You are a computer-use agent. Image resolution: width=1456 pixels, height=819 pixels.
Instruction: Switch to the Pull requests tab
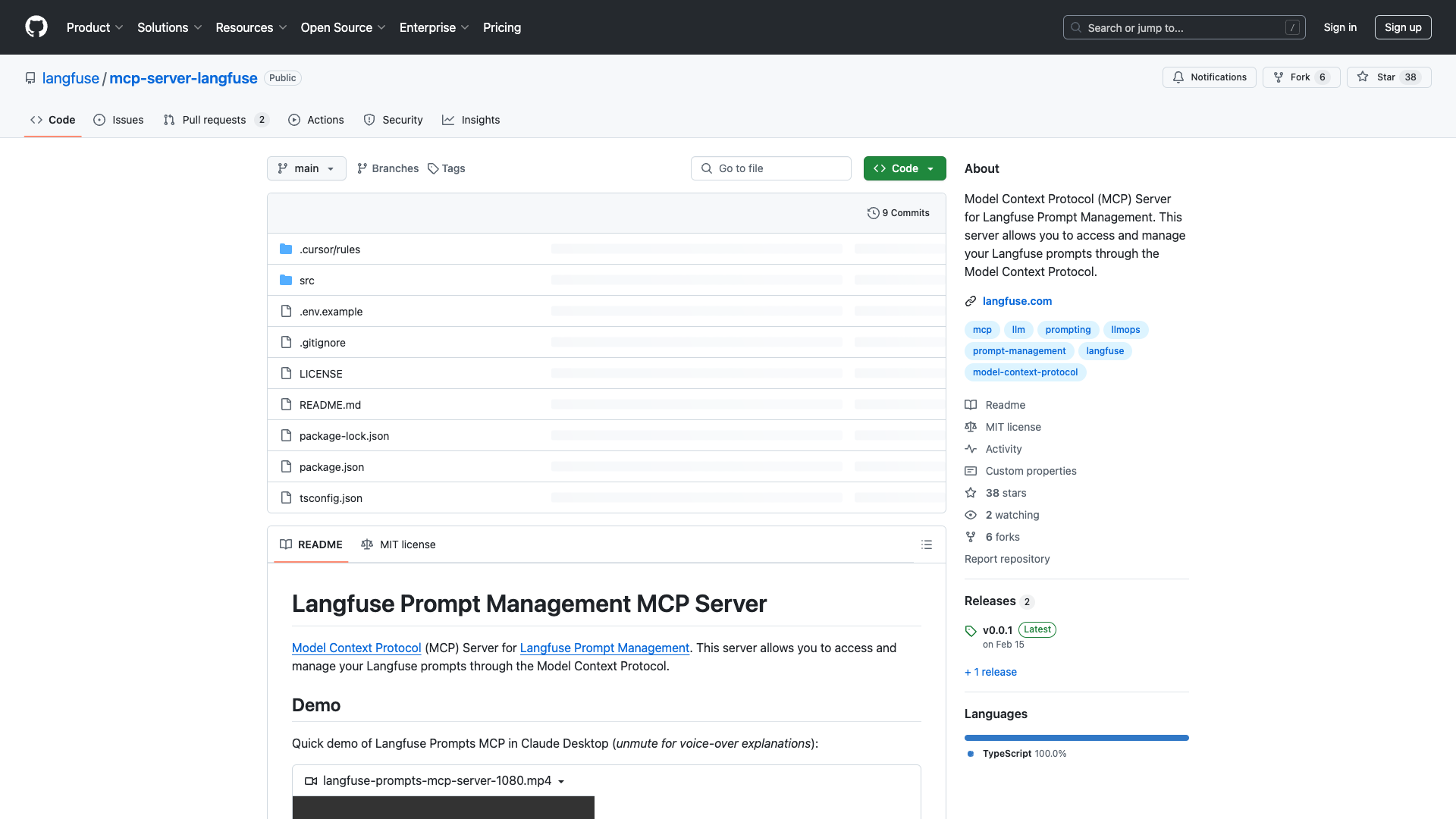[215, 120]
